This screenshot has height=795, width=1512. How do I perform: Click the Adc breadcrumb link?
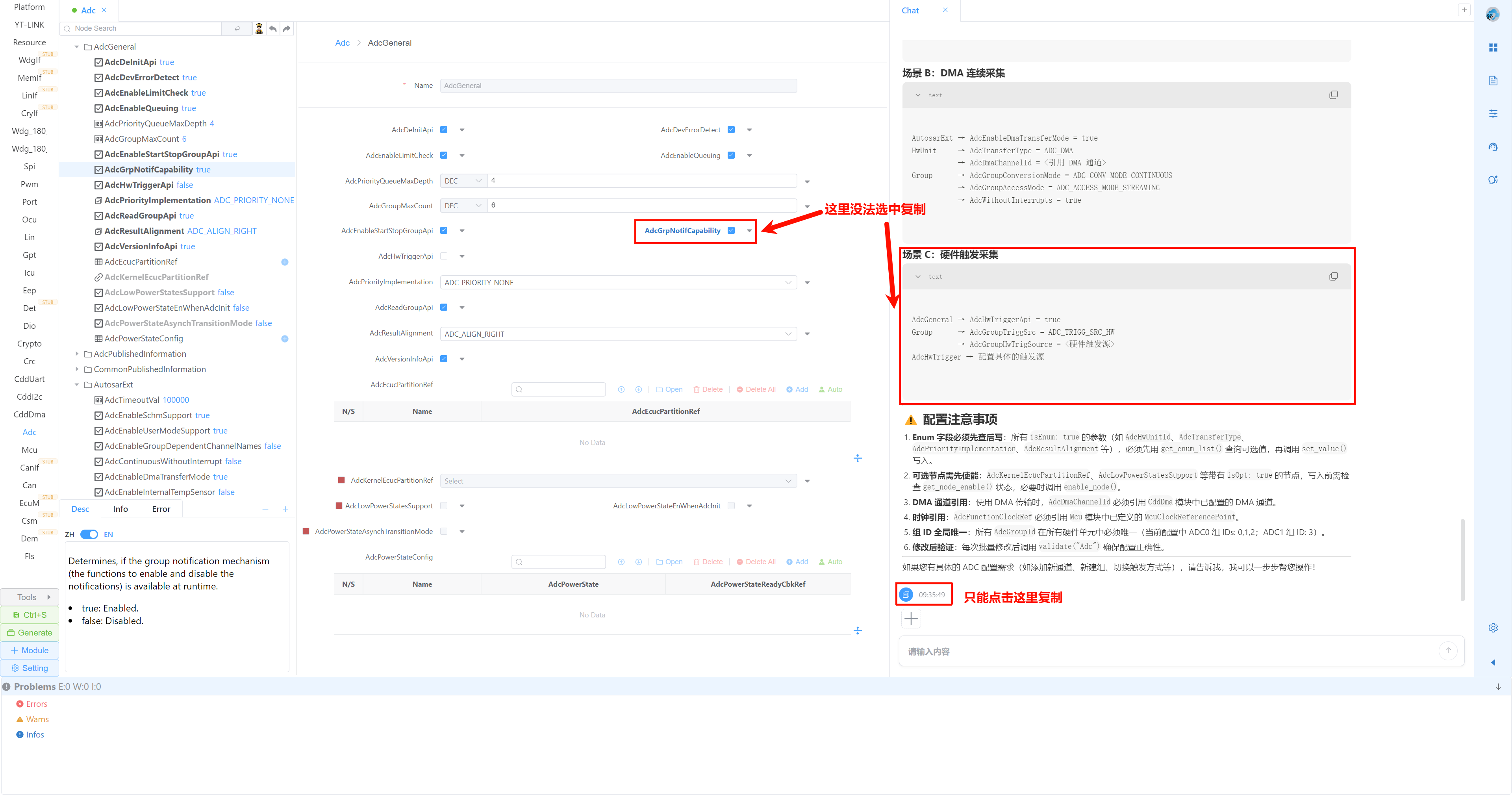pos(342,43)
